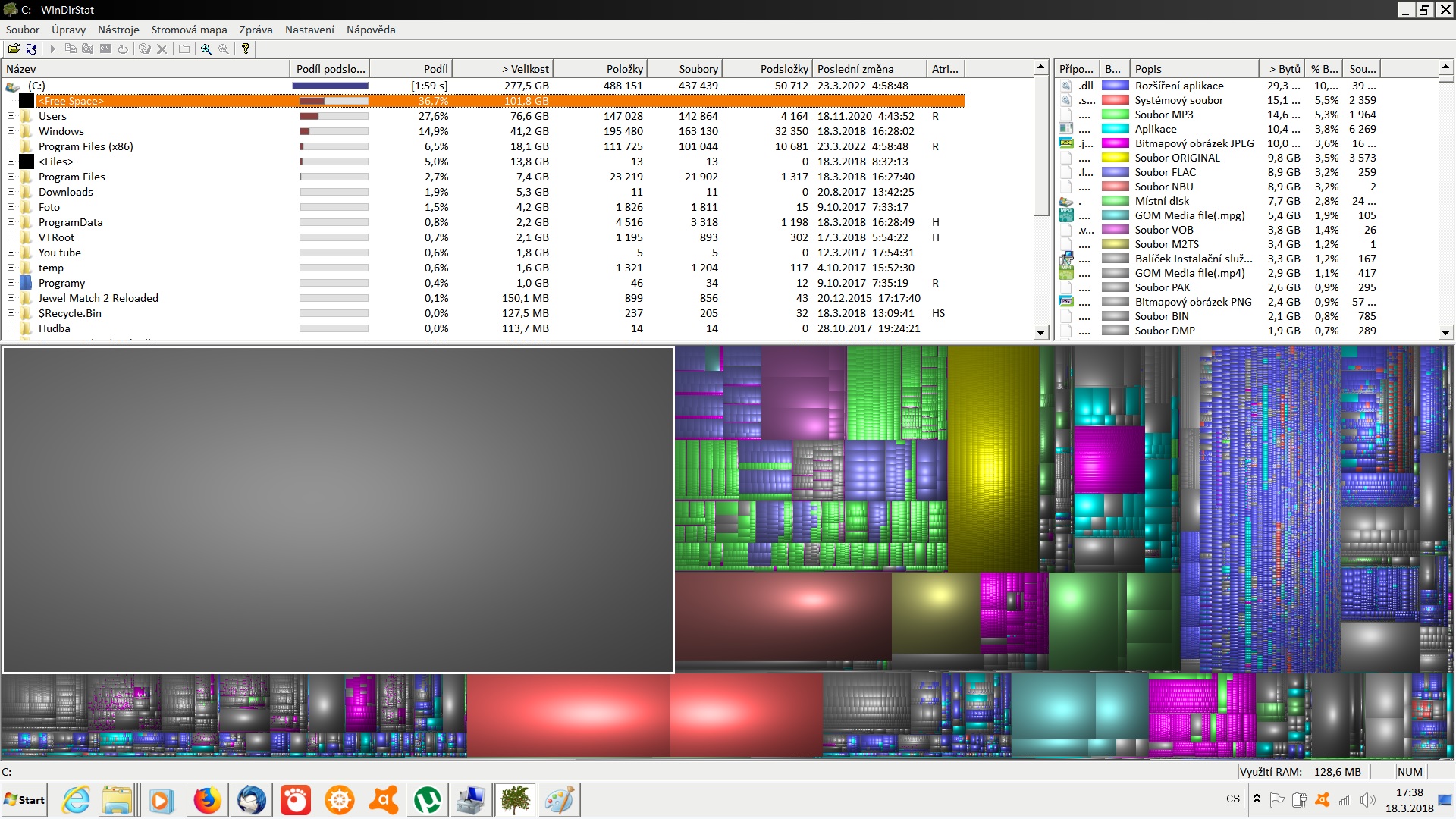Click the Refresh All toolbar icon
1456x819 pixels.
31,49
